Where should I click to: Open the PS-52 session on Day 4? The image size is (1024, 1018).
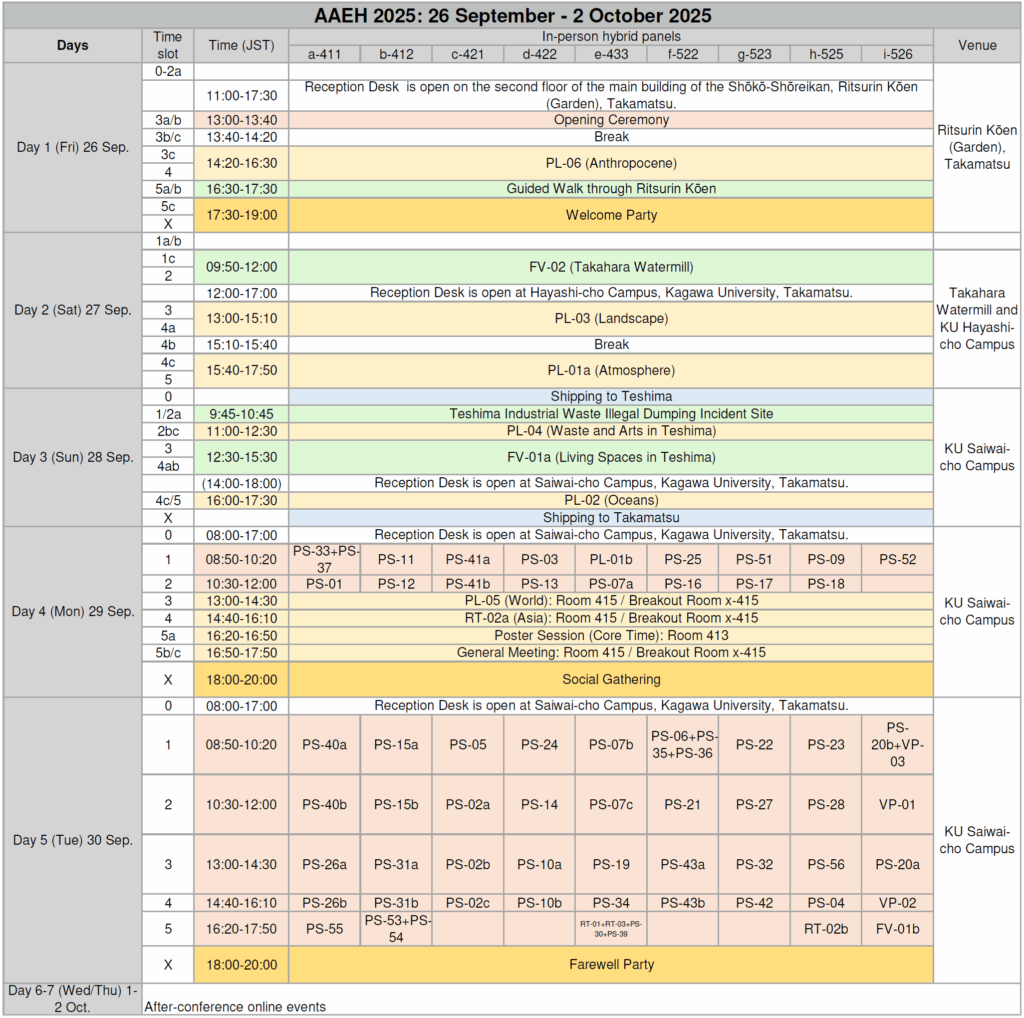[897, 559]
